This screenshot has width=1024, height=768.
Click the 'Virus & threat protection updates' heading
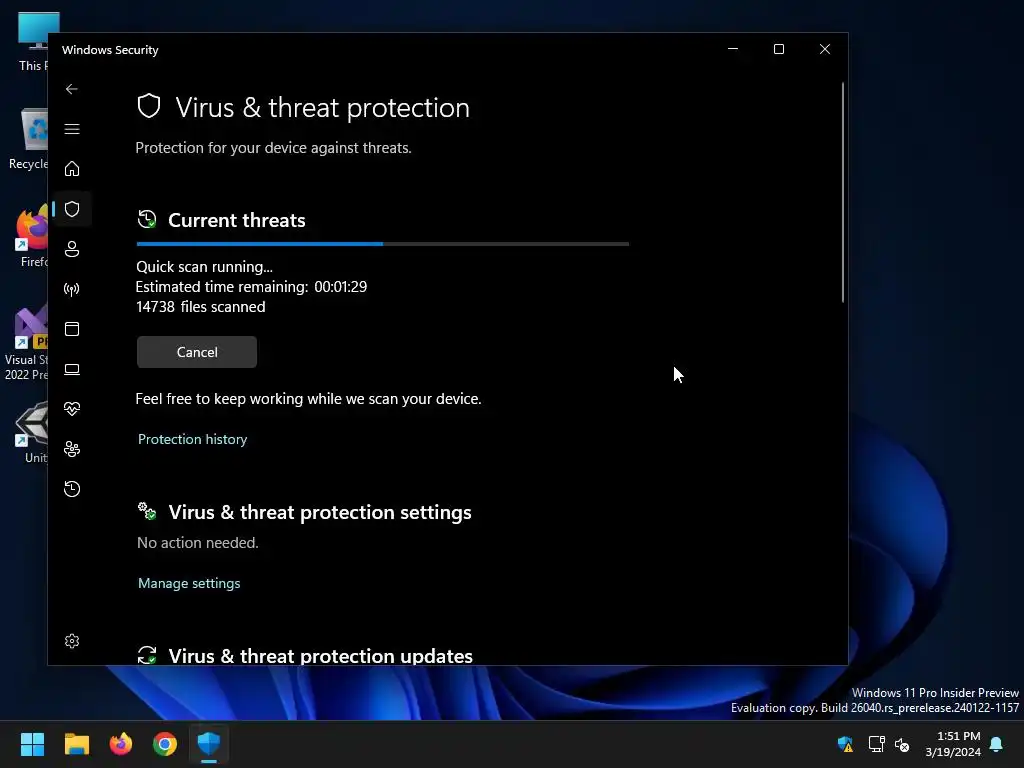coord(321,655)
